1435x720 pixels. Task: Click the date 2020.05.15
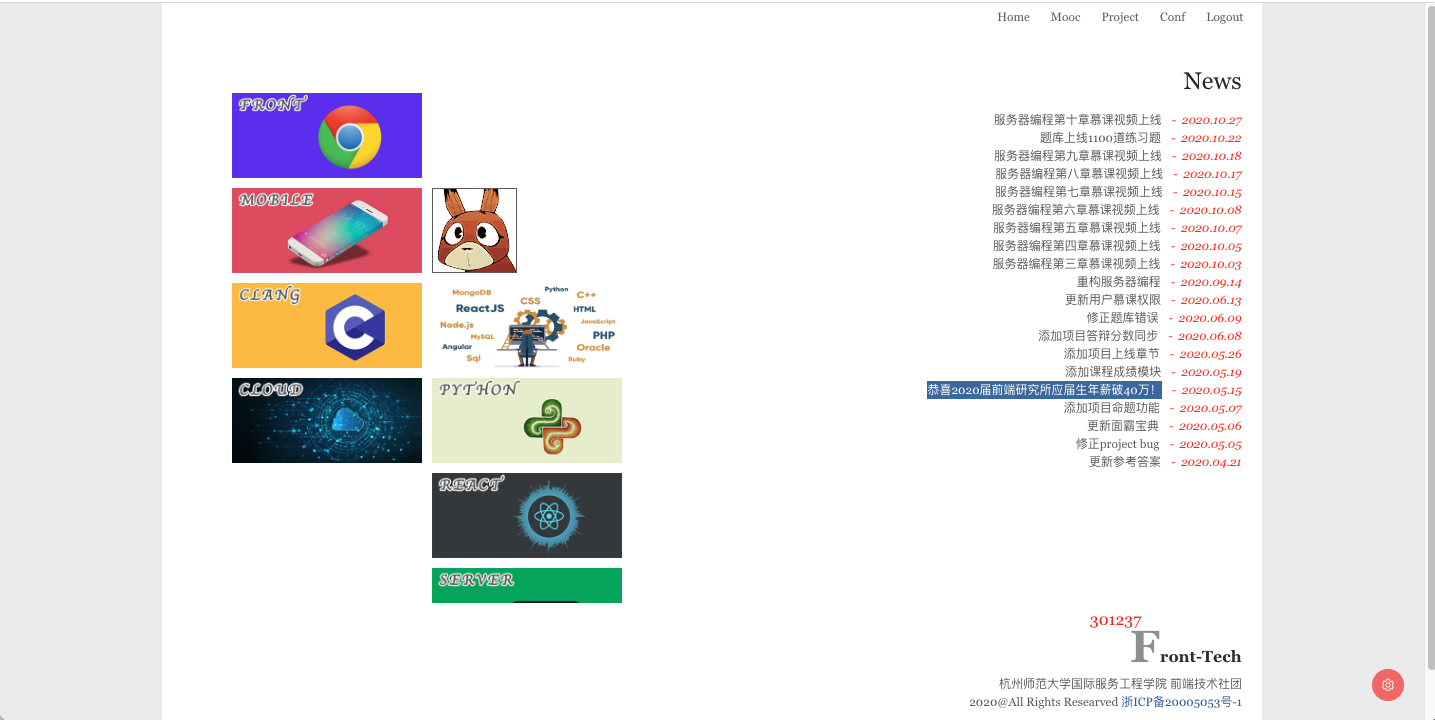[1211, 390]
